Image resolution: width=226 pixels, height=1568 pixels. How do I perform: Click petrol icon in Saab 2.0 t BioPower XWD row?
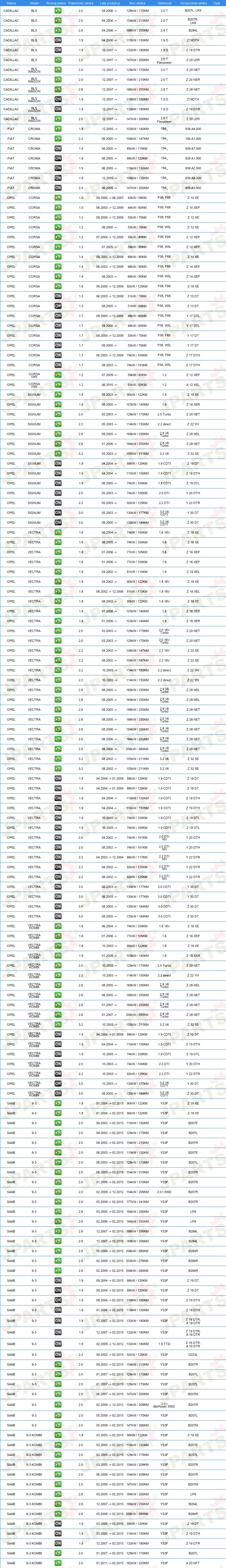tap(58, 1405)
